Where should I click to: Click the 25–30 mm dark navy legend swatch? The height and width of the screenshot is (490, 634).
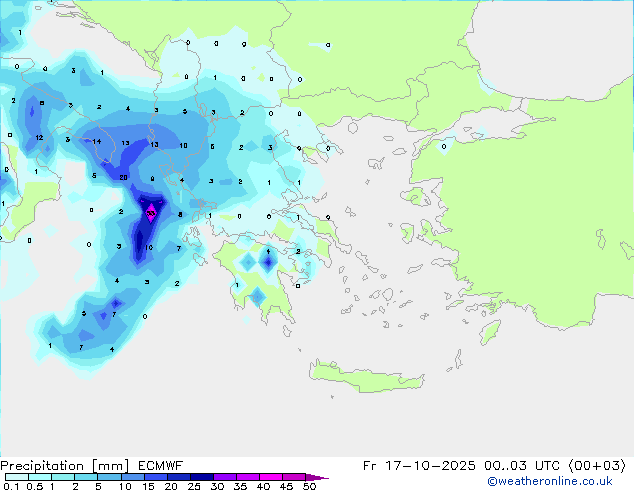(x=201, y=477)
